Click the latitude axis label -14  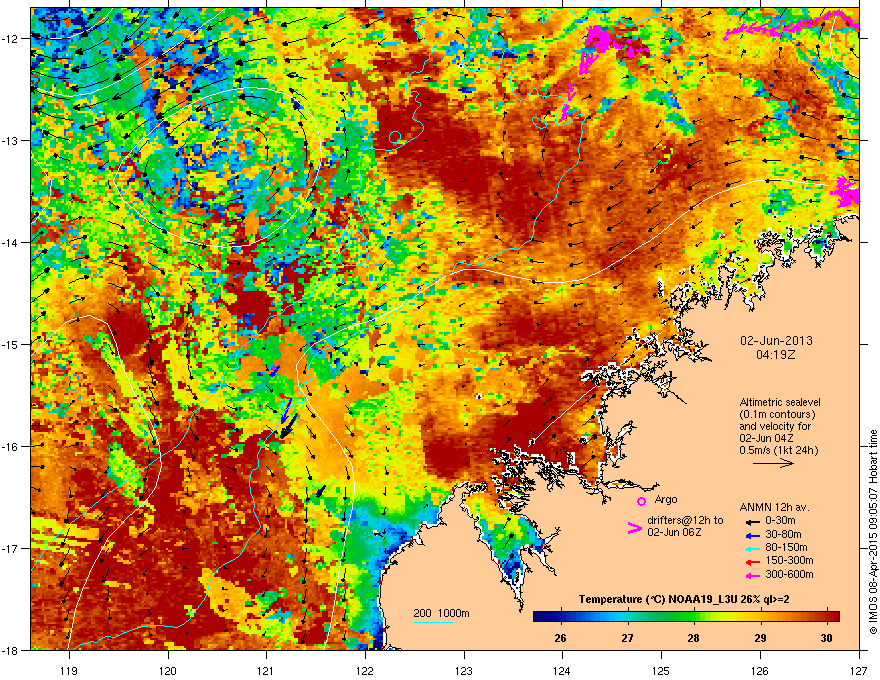pos(10,242)
